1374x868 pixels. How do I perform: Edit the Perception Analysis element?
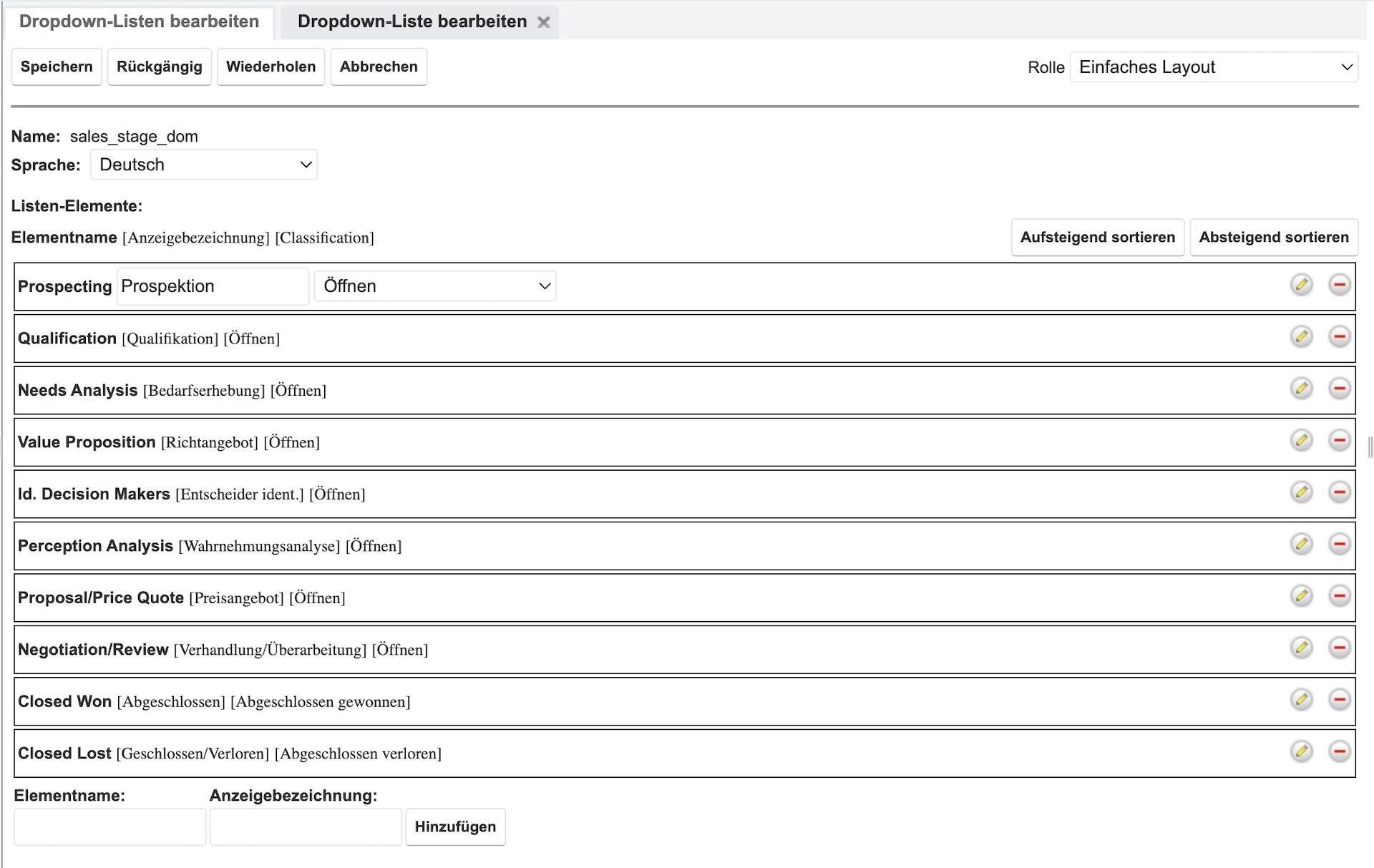tap(1301, 544)
